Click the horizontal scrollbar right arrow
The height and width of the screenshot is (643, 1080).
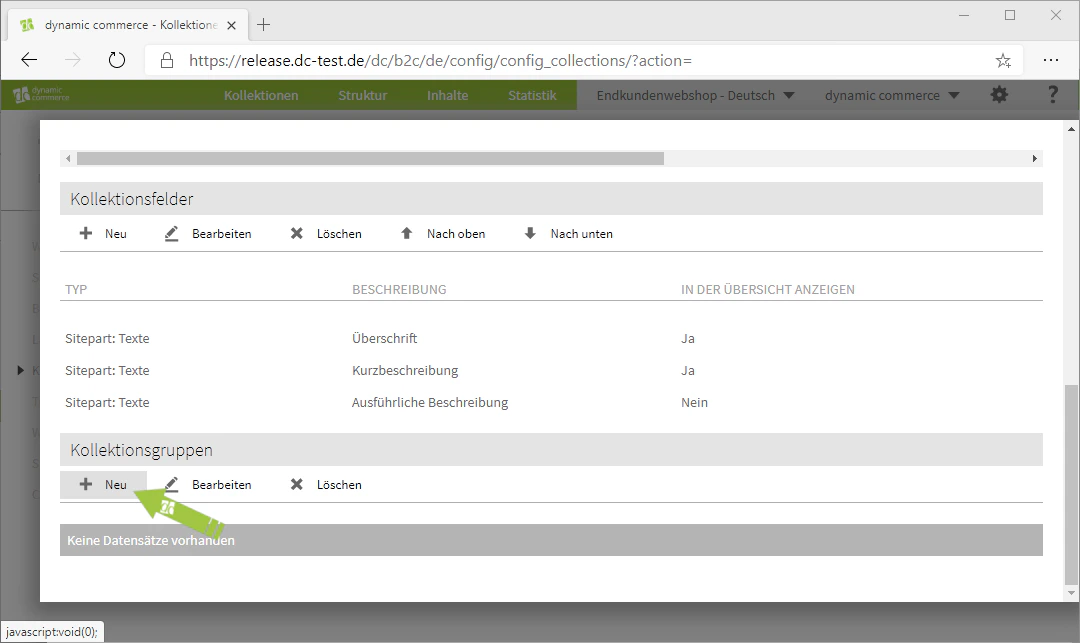click(x=1035, y=158)
